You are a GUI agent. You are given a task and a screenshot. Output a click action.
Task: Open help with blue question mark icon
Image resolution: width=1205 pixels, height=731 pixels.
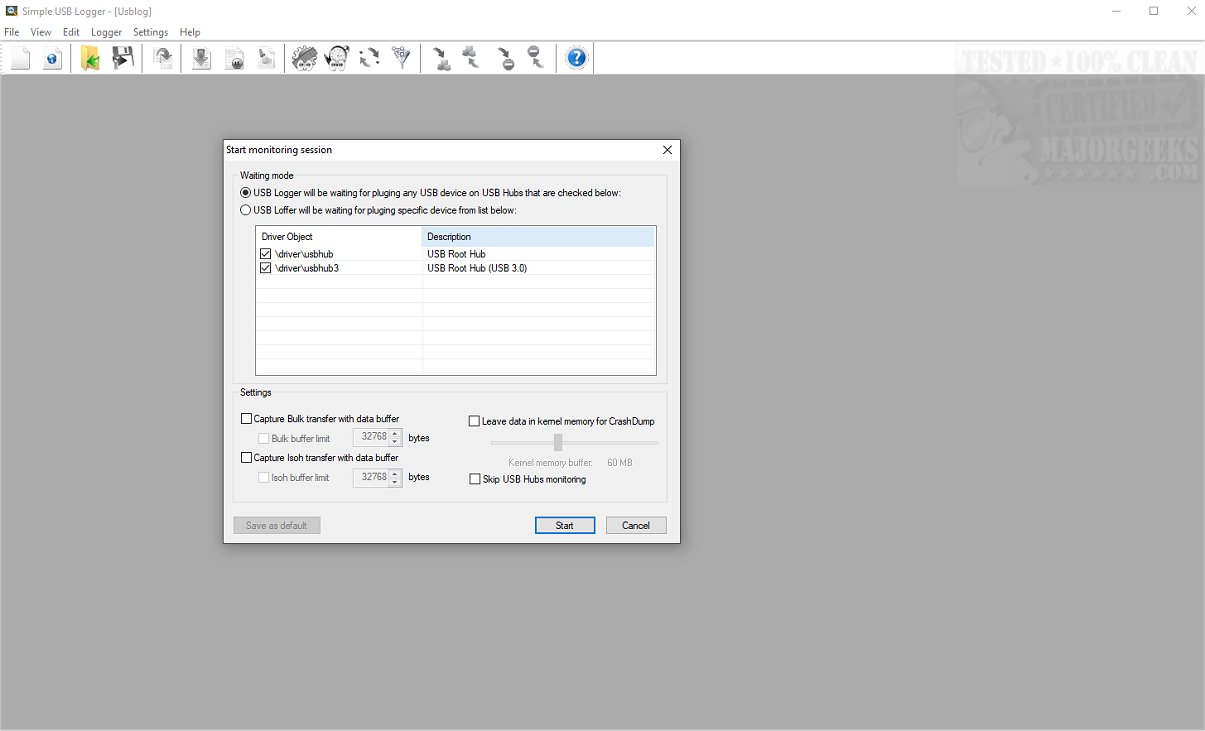point(576,58)
